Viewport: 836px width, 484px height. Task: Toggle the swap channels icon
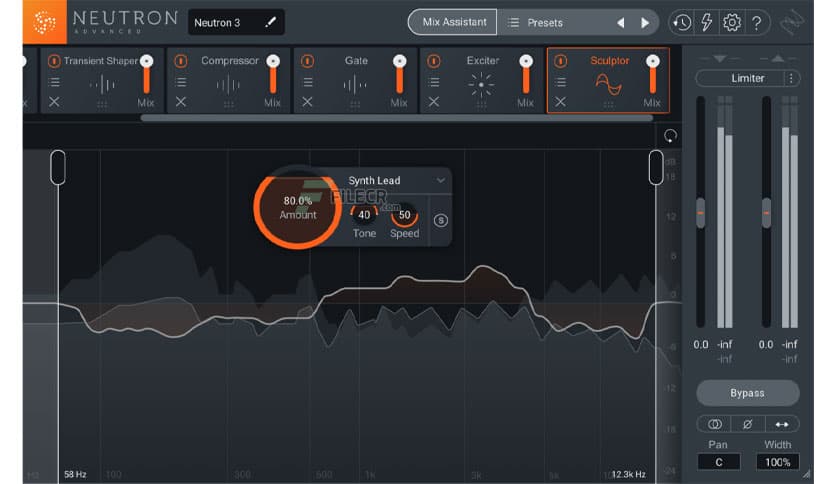782,424
